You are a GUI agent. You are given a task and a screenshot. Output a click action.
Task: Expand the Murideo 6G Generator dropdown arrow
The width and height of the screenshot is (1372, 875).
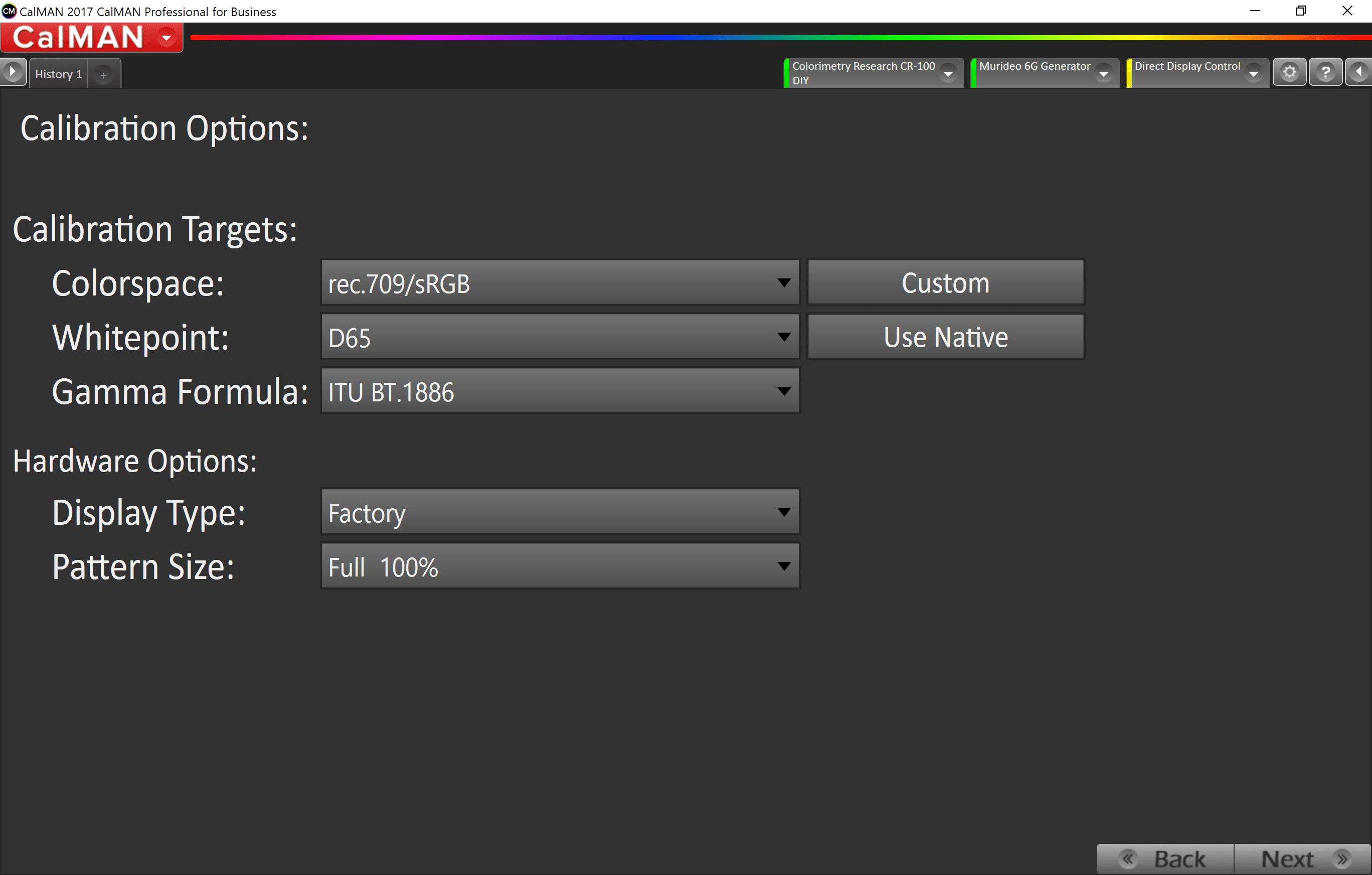pos(1104,74)
